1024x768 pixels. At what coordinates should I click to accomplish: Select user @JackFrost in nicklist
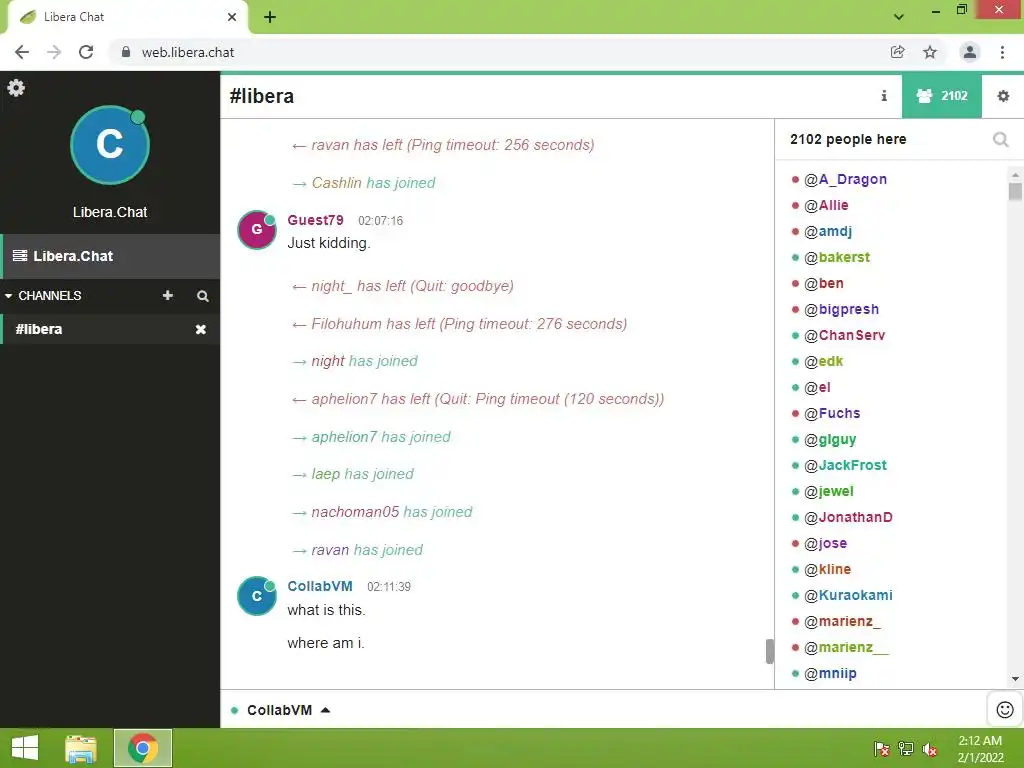click(845, 465)
